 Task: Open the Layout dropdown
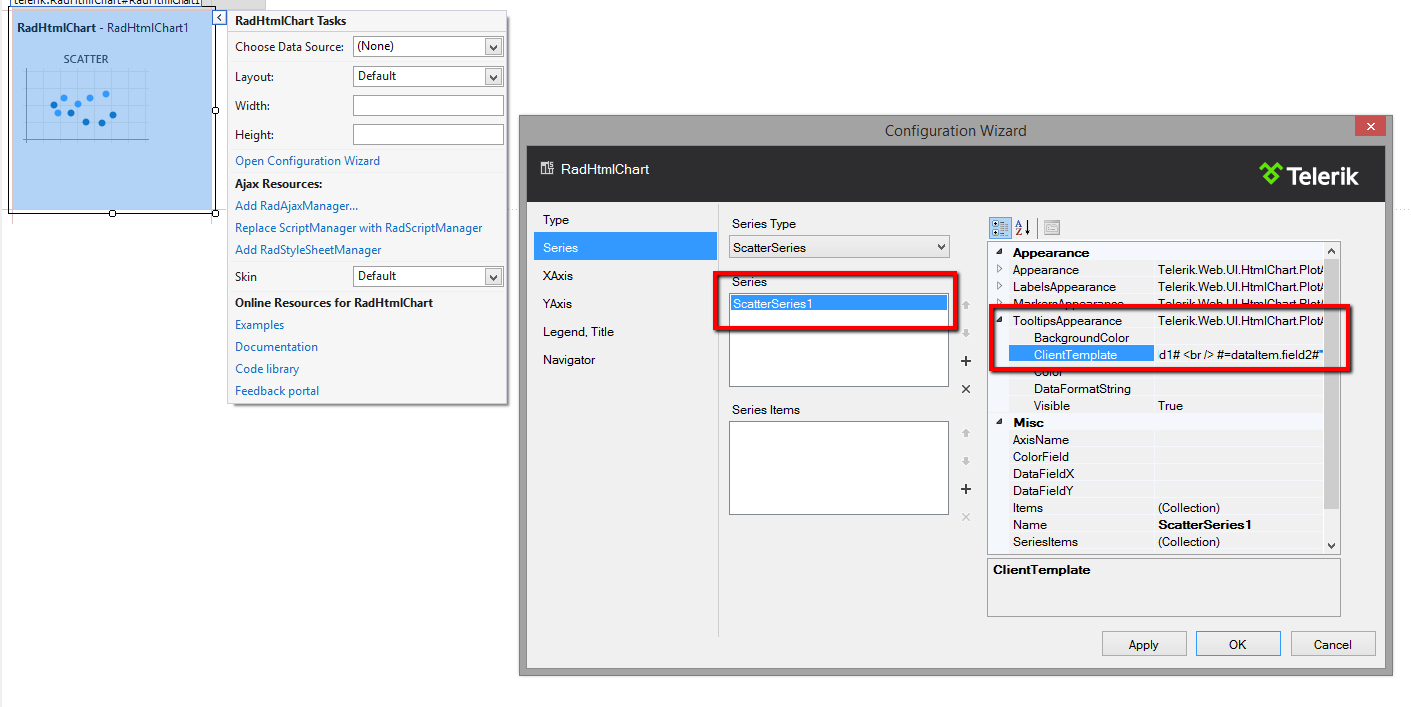[493, 77]
